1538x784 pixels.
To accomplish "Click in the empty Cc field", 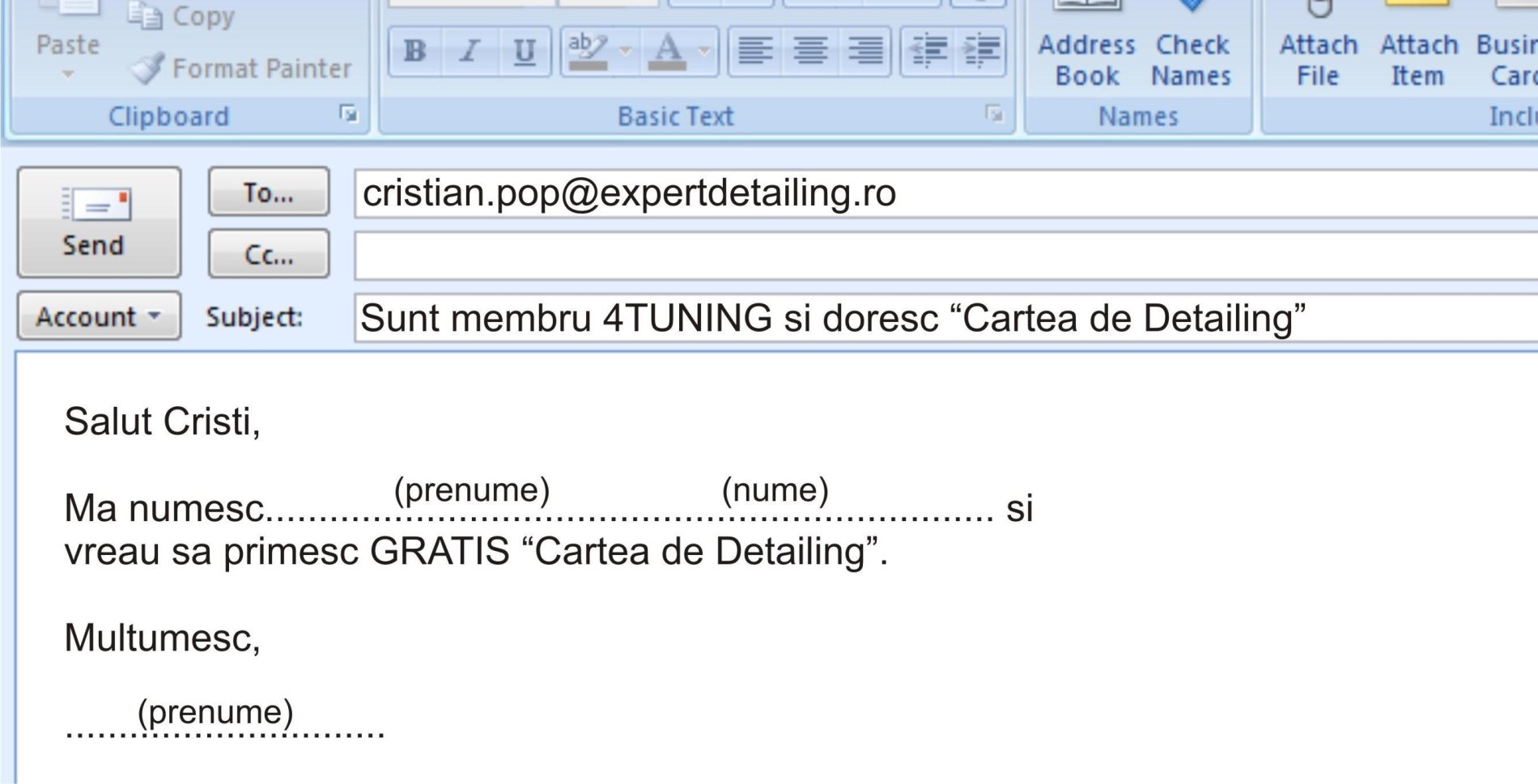I will pyautogui.click(x=945, y=256).
